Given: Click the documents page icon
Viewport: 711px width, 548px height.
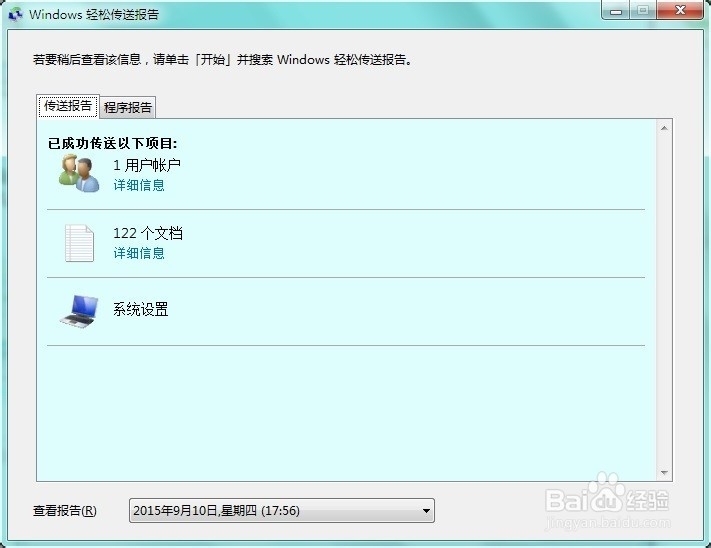Looking at the screenshot, I should point(79,243).
